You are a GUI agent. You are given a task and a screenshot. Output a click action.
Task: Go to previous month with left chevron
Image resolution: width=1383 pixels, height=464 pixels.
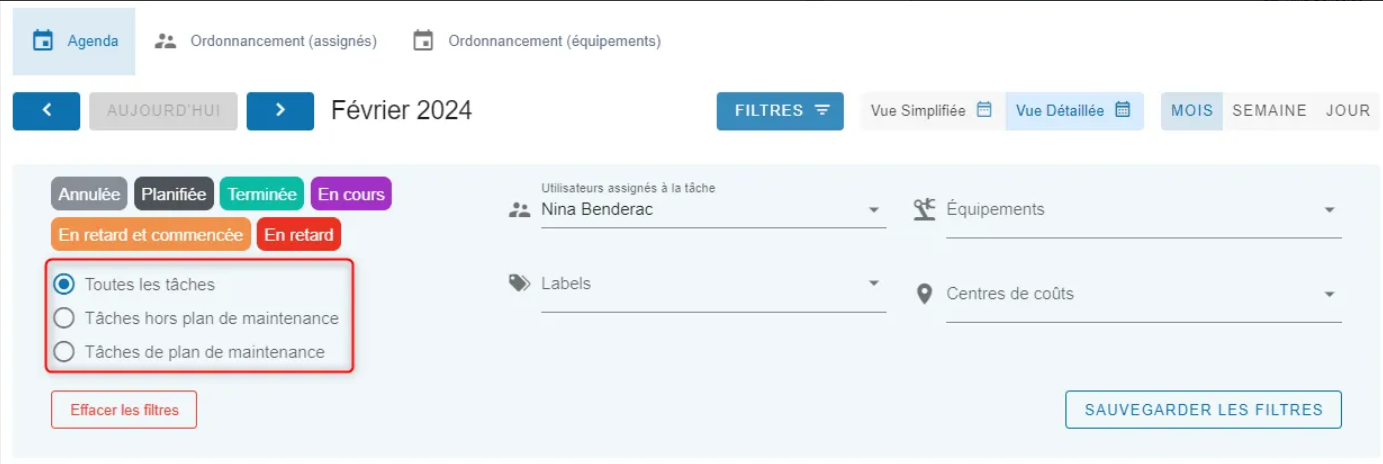[x=46, y=111]
